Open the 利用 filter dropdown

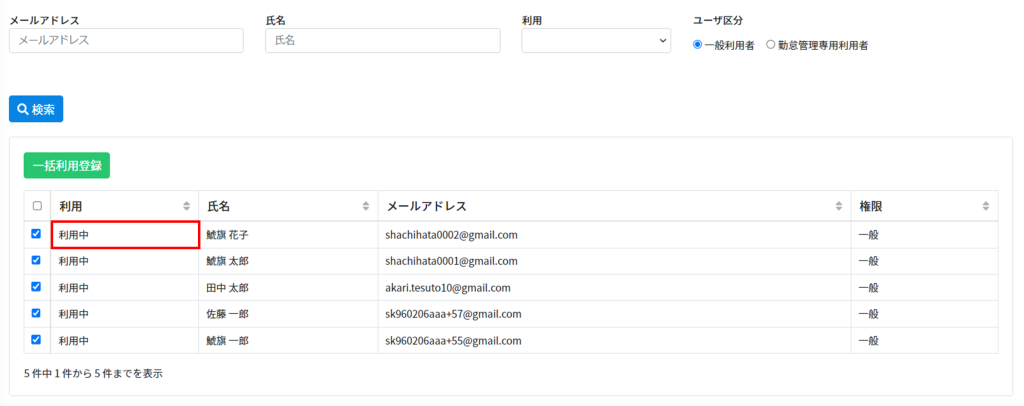(596, 40)
